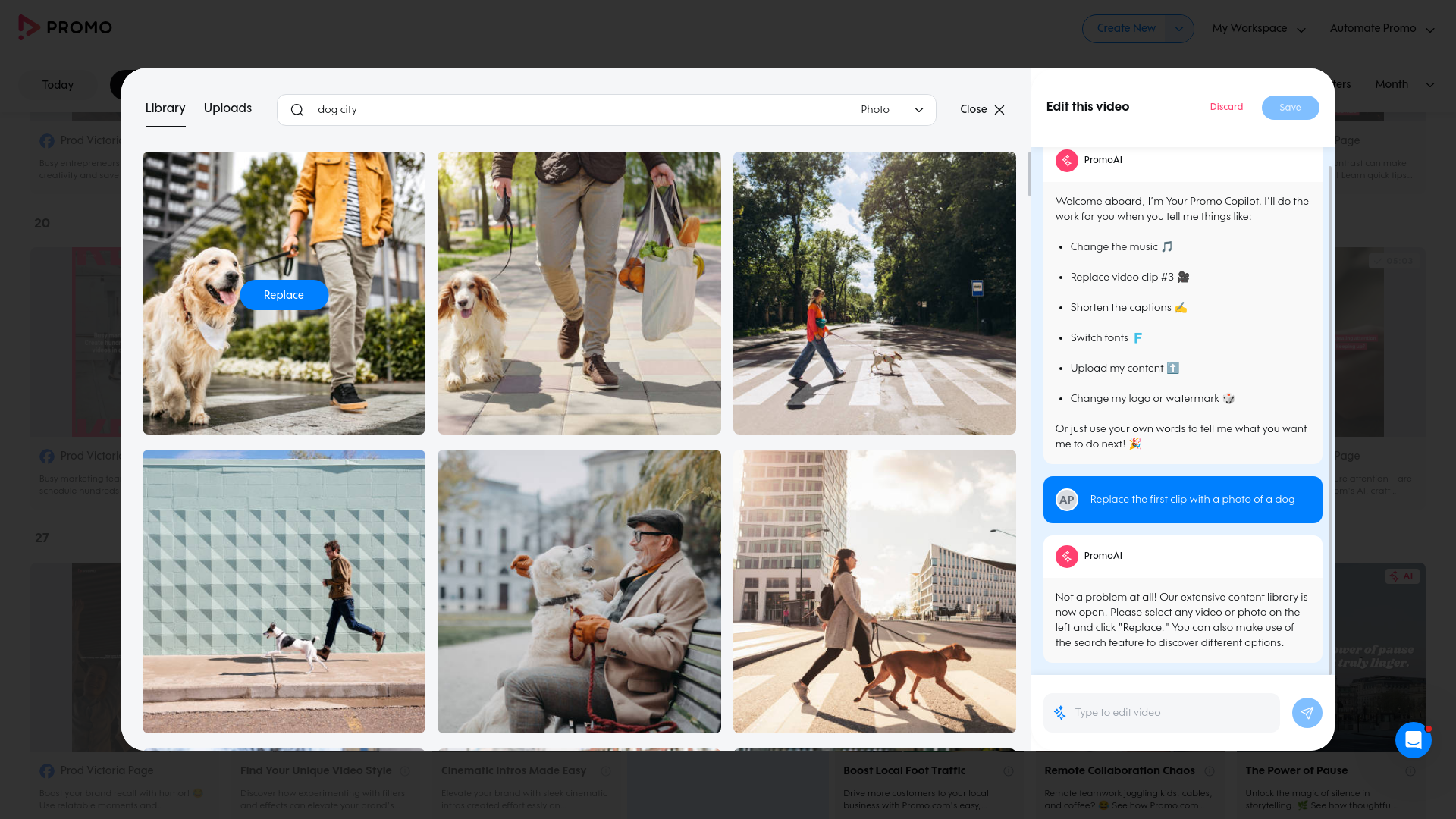Click the Promo logo icon
This screenshot has width=1456, height=819.
29,27
